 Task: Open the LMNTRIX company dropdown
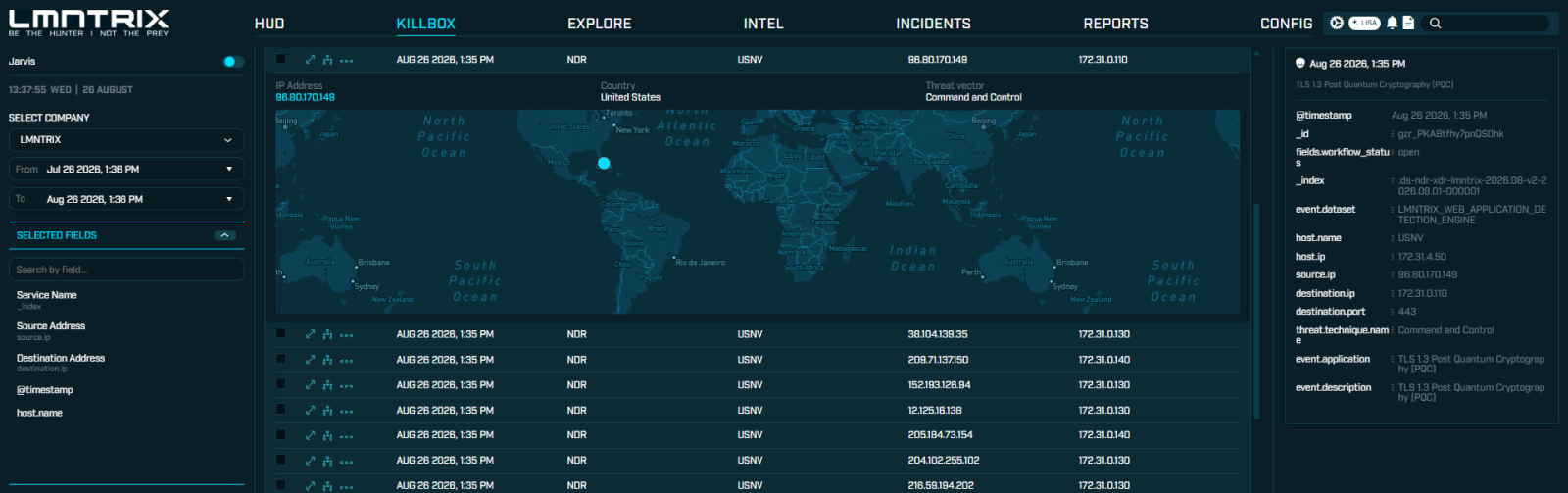click(126, 140)
